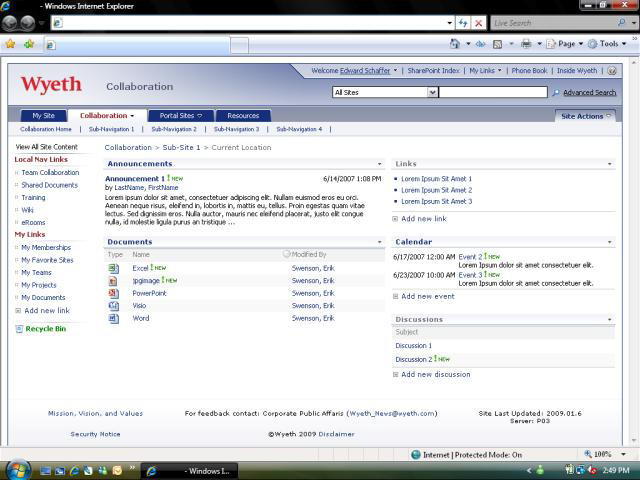Open the Tools toolbar menu
This screenshot has height=480, width=640.
[x=608, y=44]
